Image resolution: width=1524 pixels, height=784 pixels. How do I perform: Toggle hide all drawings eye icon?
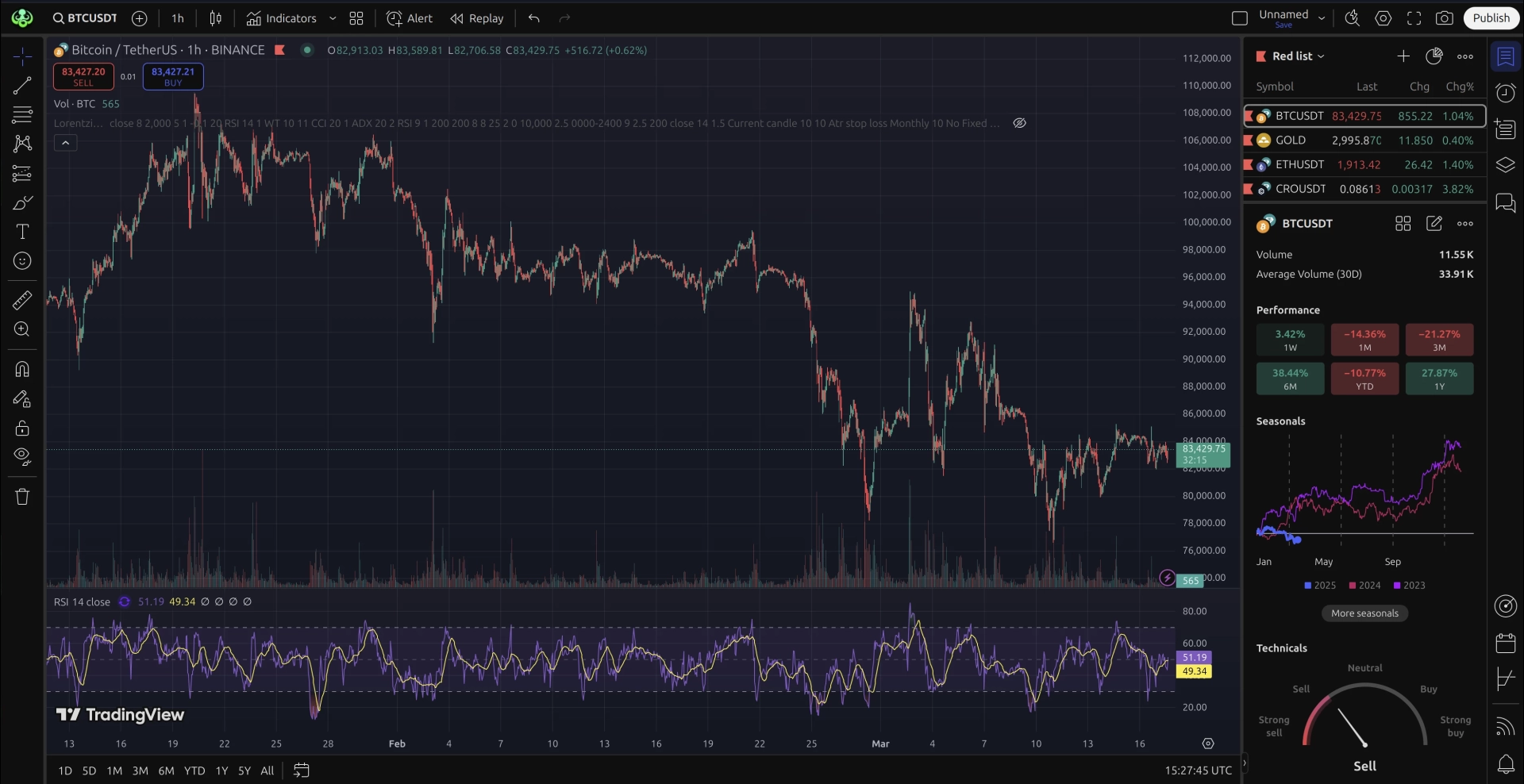click(22, 457)
